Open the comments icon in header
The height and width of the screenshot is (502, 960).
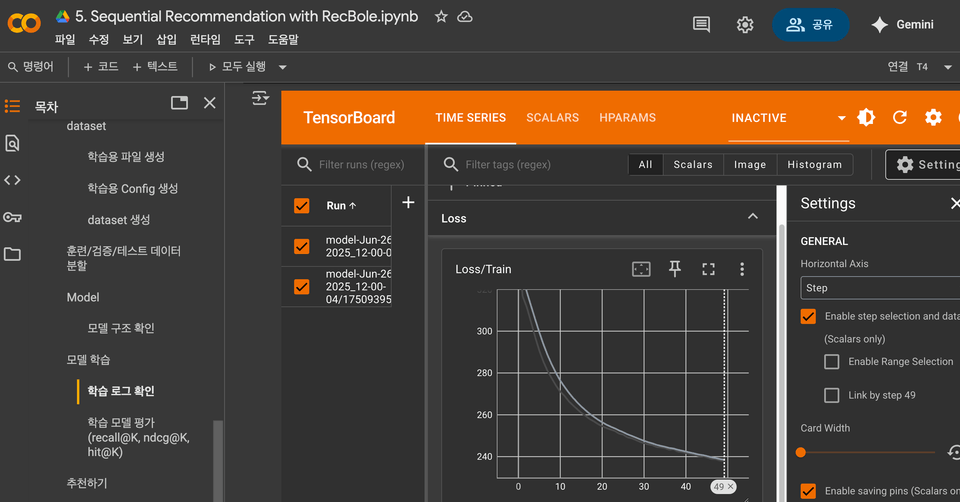[x=701, y=24]
